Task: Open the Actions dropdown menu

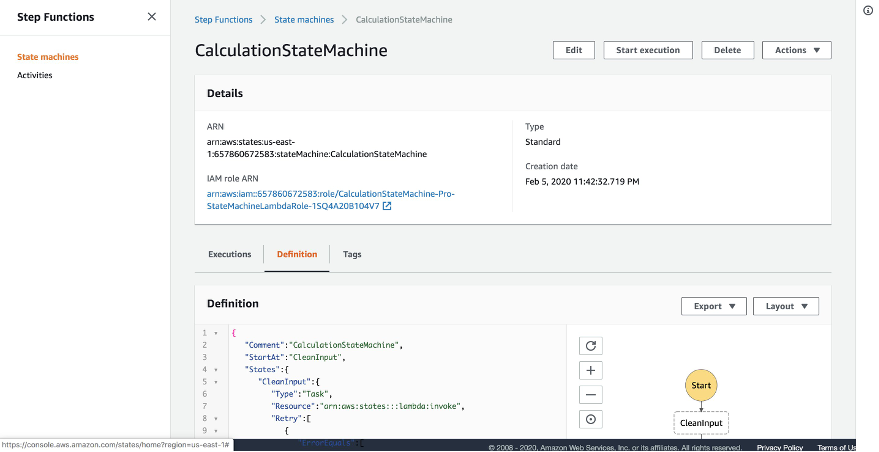Action: coord(797,50)
